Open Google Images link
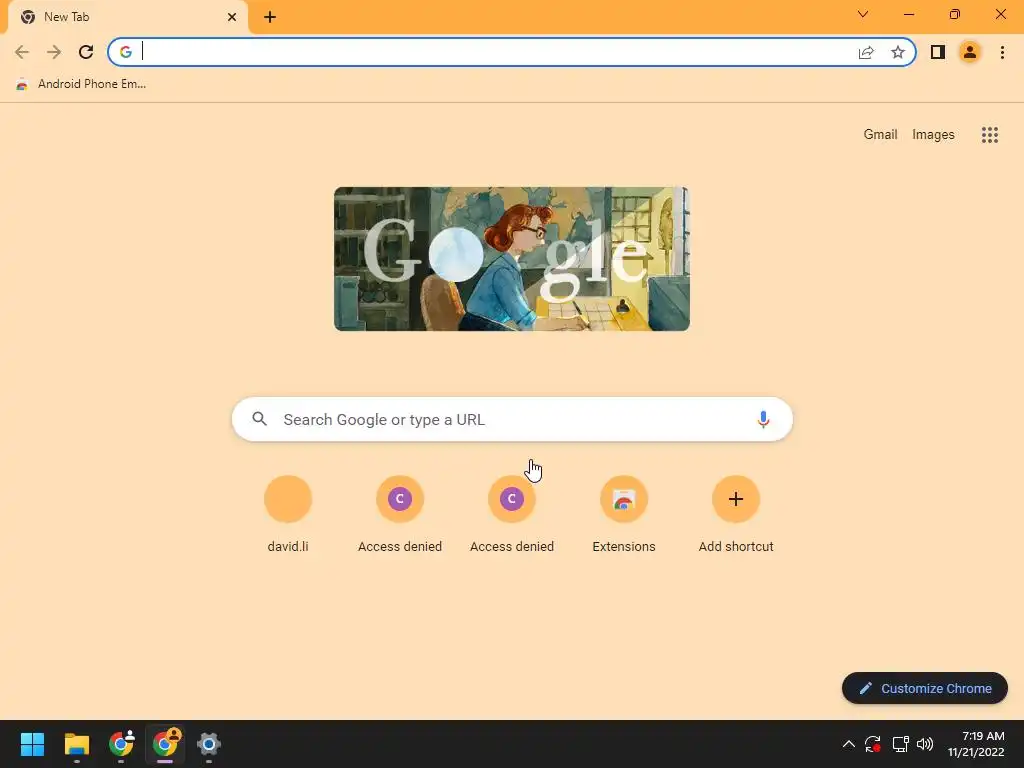 [x=933, y=135]
